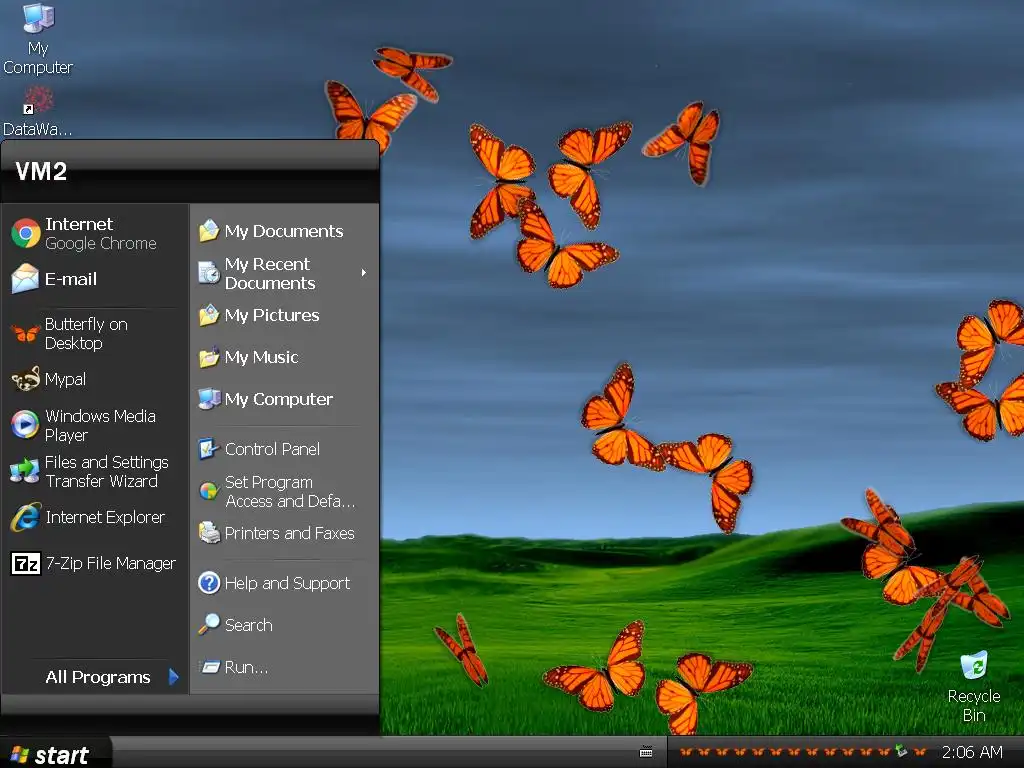The width and height of the screenshot is (1024, 768).
Task: Open Control Panel
Action: click(x=285, y=449)
